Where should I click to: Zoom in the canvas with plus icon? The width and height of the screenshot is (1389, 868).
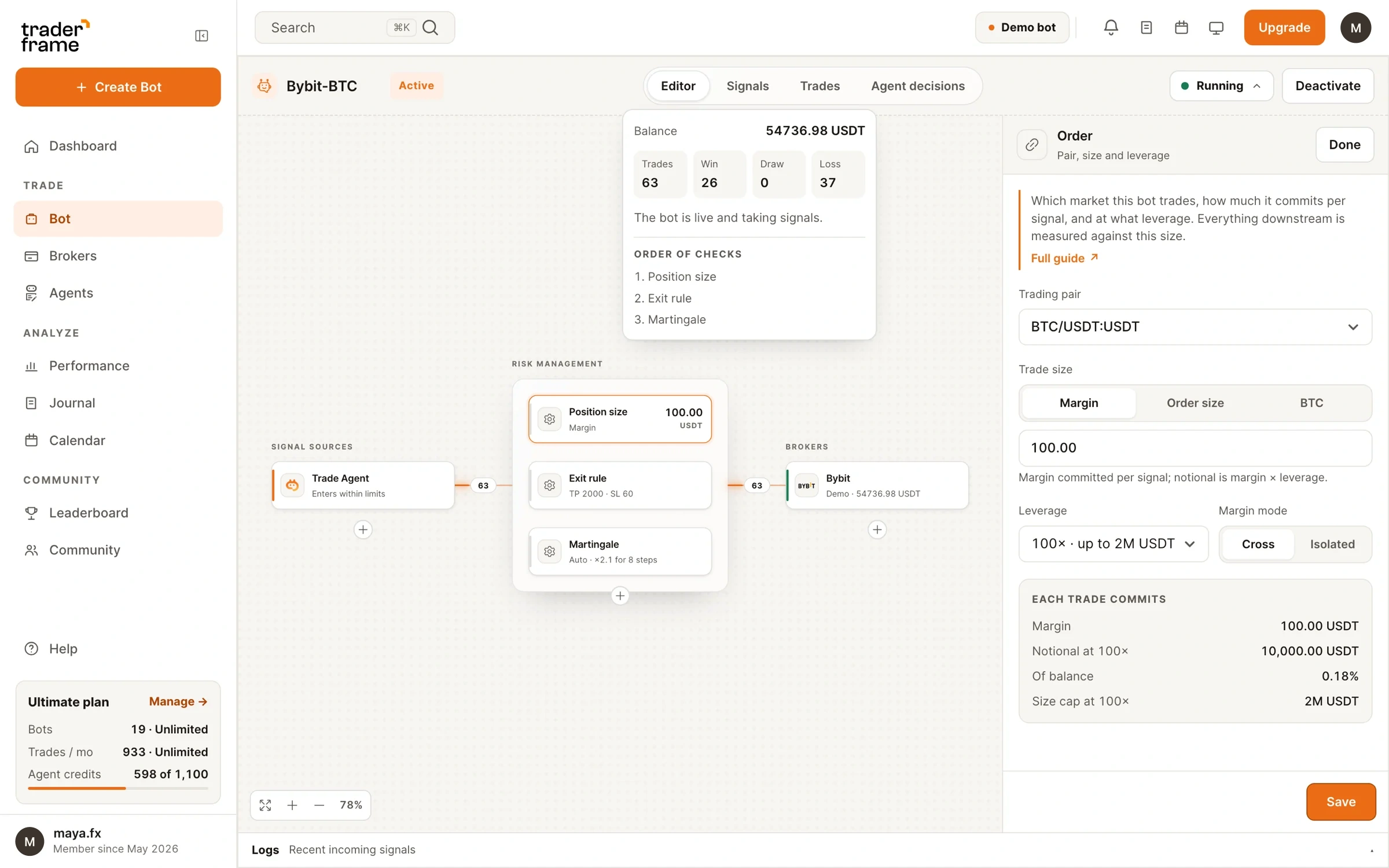click(x=292, y=805)
